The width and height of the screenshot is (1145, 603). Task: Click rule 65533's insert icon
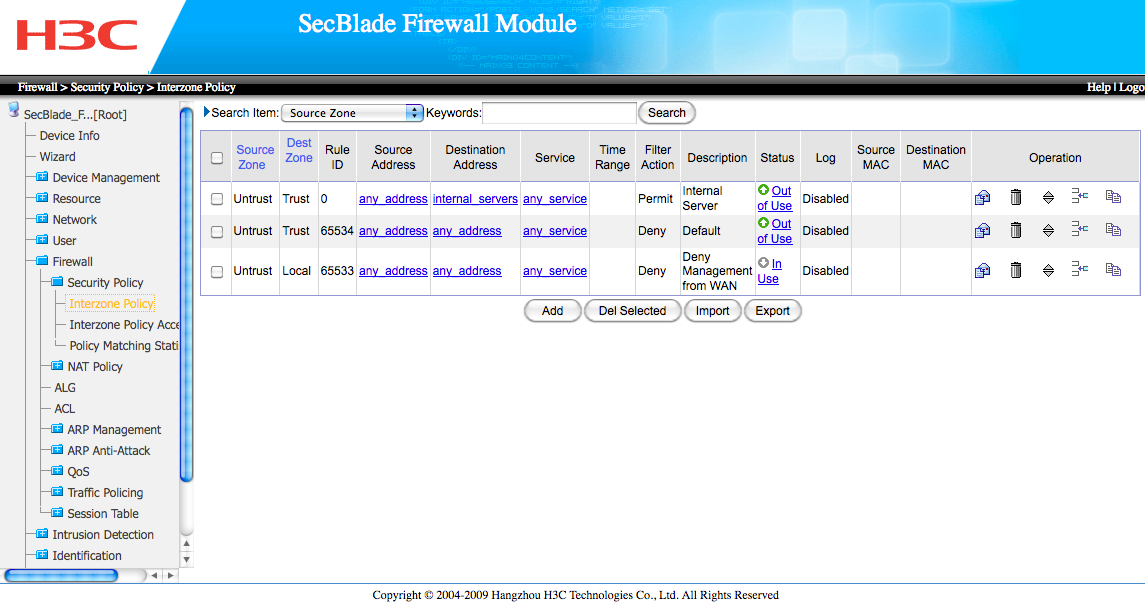point(1079,269)
